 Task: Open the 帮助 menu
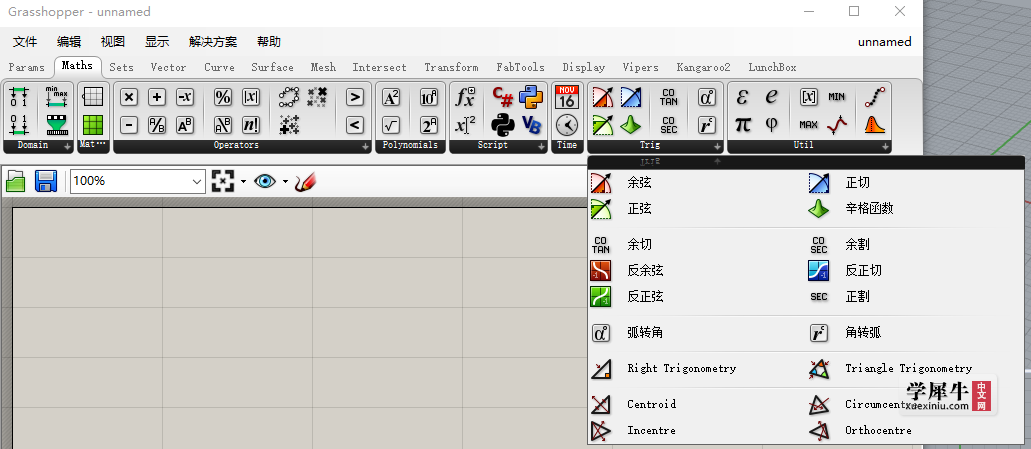[x=269, y=41]
